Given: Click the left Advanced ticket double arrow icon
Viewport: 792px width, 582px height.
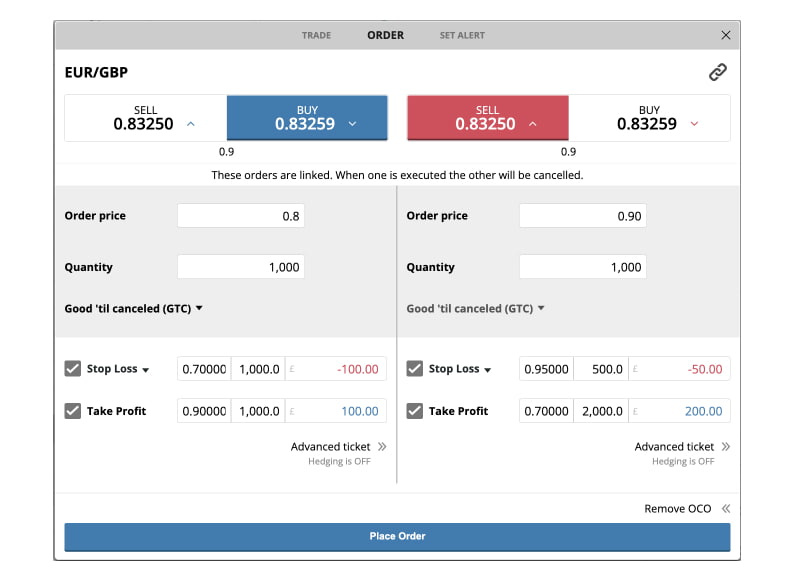Looking at the screenshot, I should tap(382, 447).
